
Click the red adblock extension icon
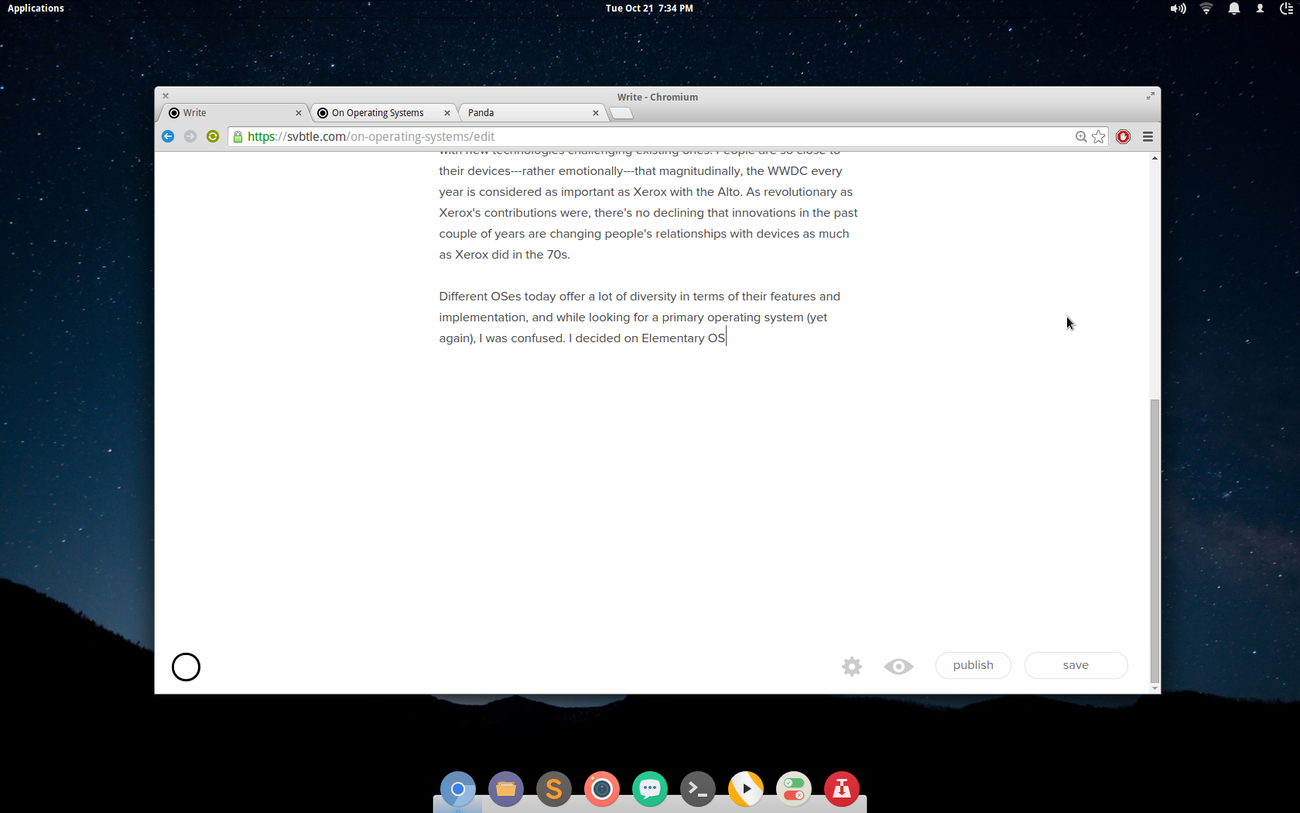tap(1123, 137)
